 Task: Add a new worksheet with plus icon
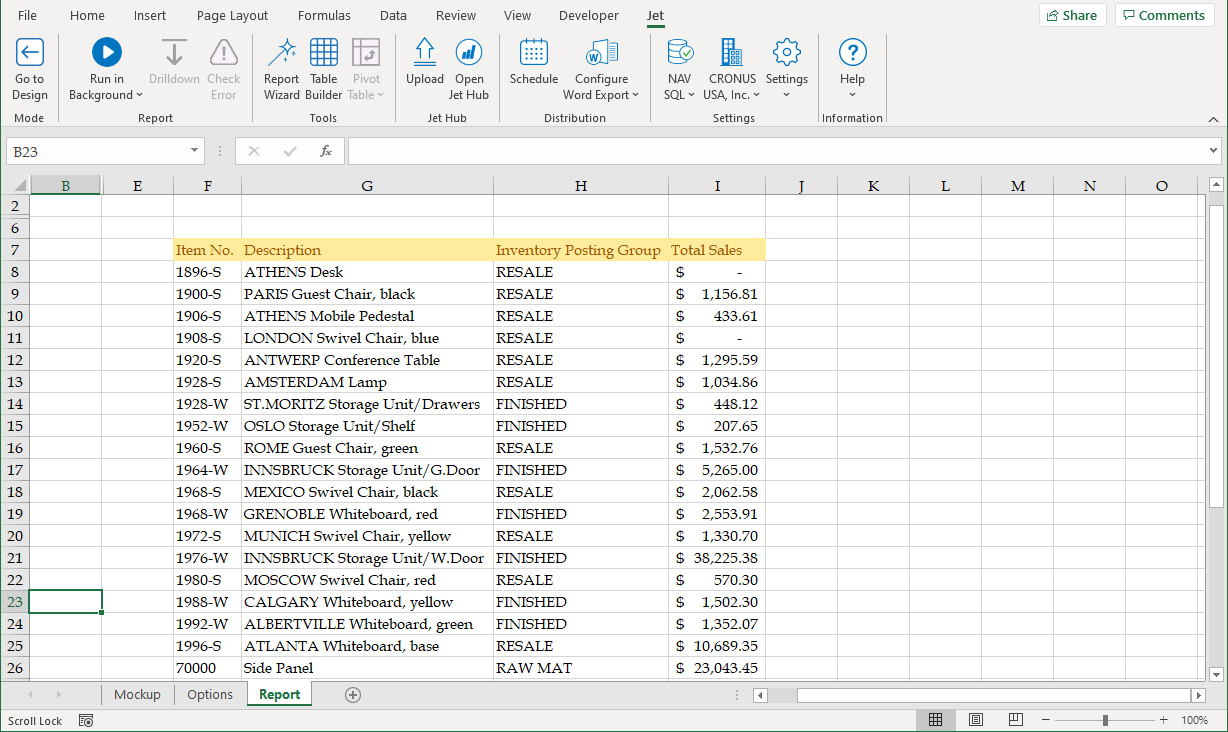point(352,695)
